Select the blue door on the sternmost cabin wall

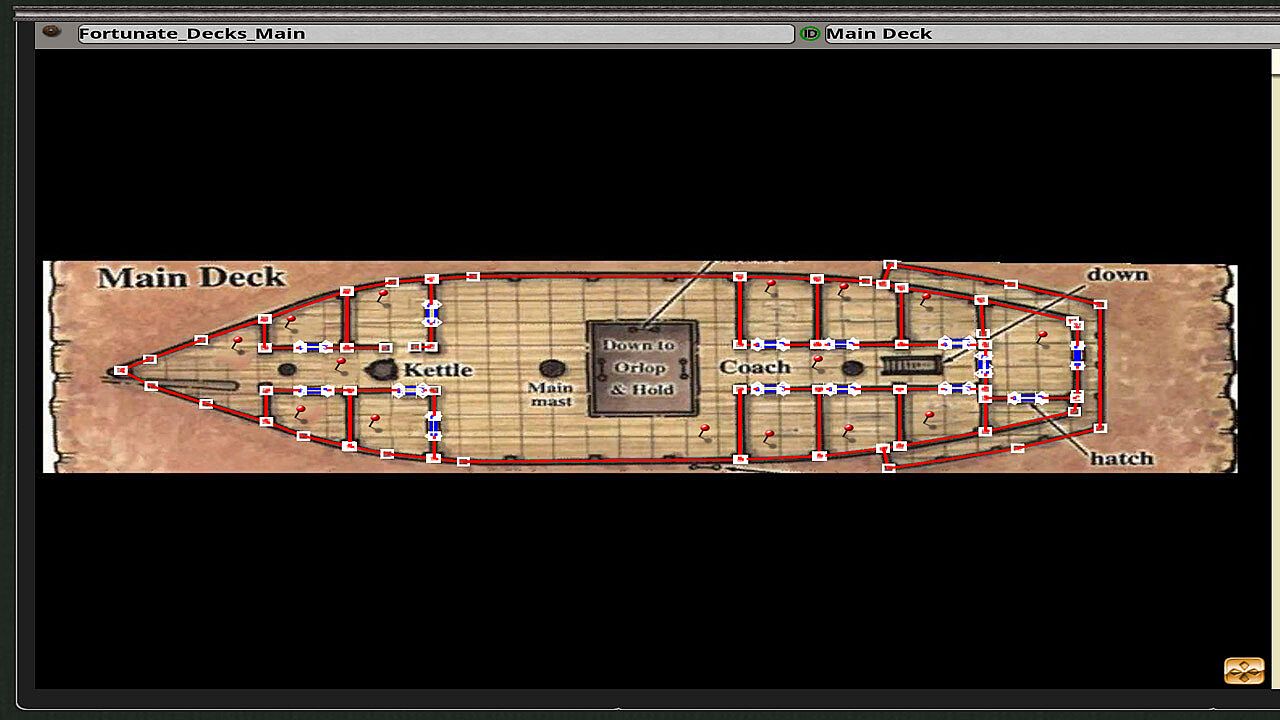click(x=1077, y=355)
